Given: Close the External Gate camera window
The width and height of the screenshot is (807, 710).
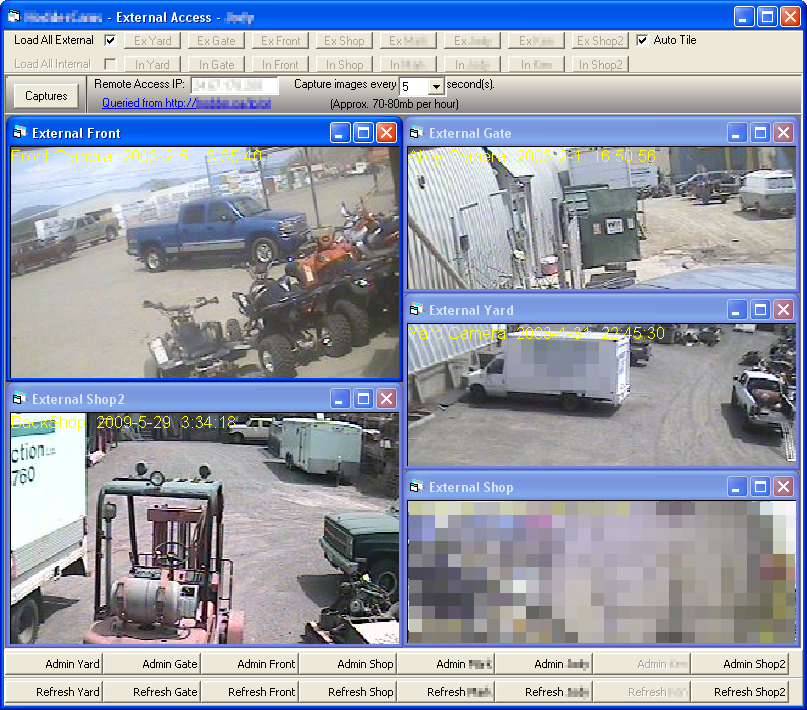Looking at the screenshot, I should click(783, 133).
